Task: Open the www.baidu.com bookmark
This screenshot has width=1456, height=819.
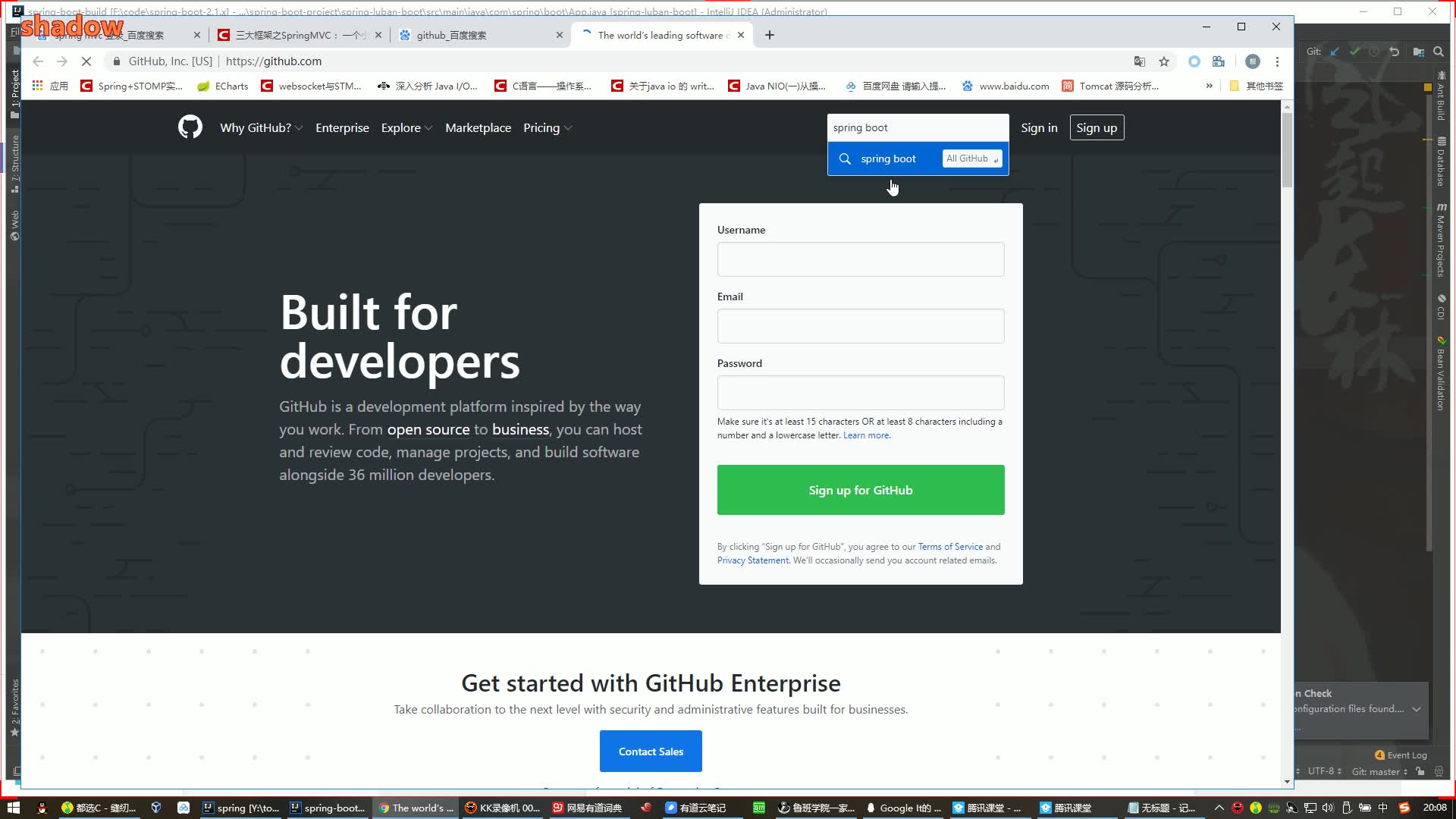Action: tap(1006, 86)
